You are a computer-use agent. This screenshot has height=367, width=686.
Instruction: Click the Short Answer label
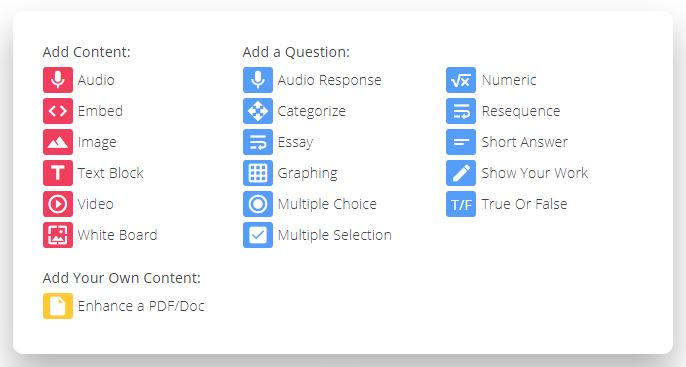pyautogui.click(x=525, y=142)
